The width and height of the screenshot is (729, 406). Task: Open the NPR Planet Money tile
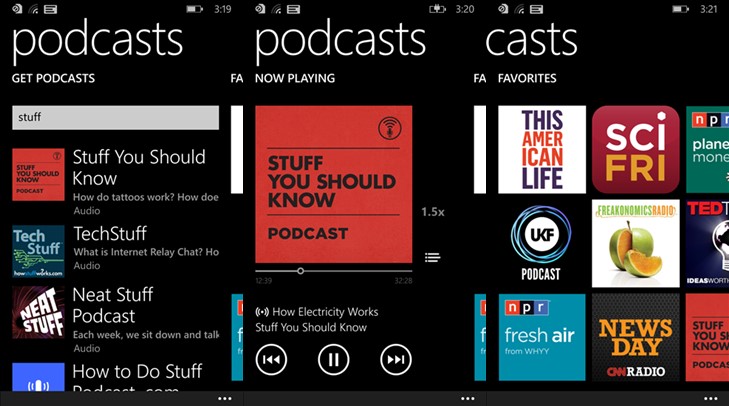(708, 149)
